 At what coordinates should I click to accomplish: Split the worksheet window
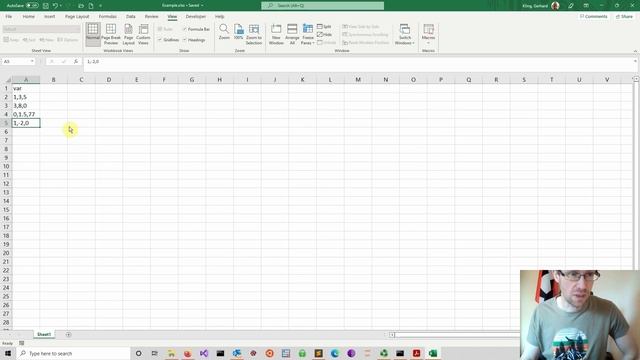(x=324, y=27)
